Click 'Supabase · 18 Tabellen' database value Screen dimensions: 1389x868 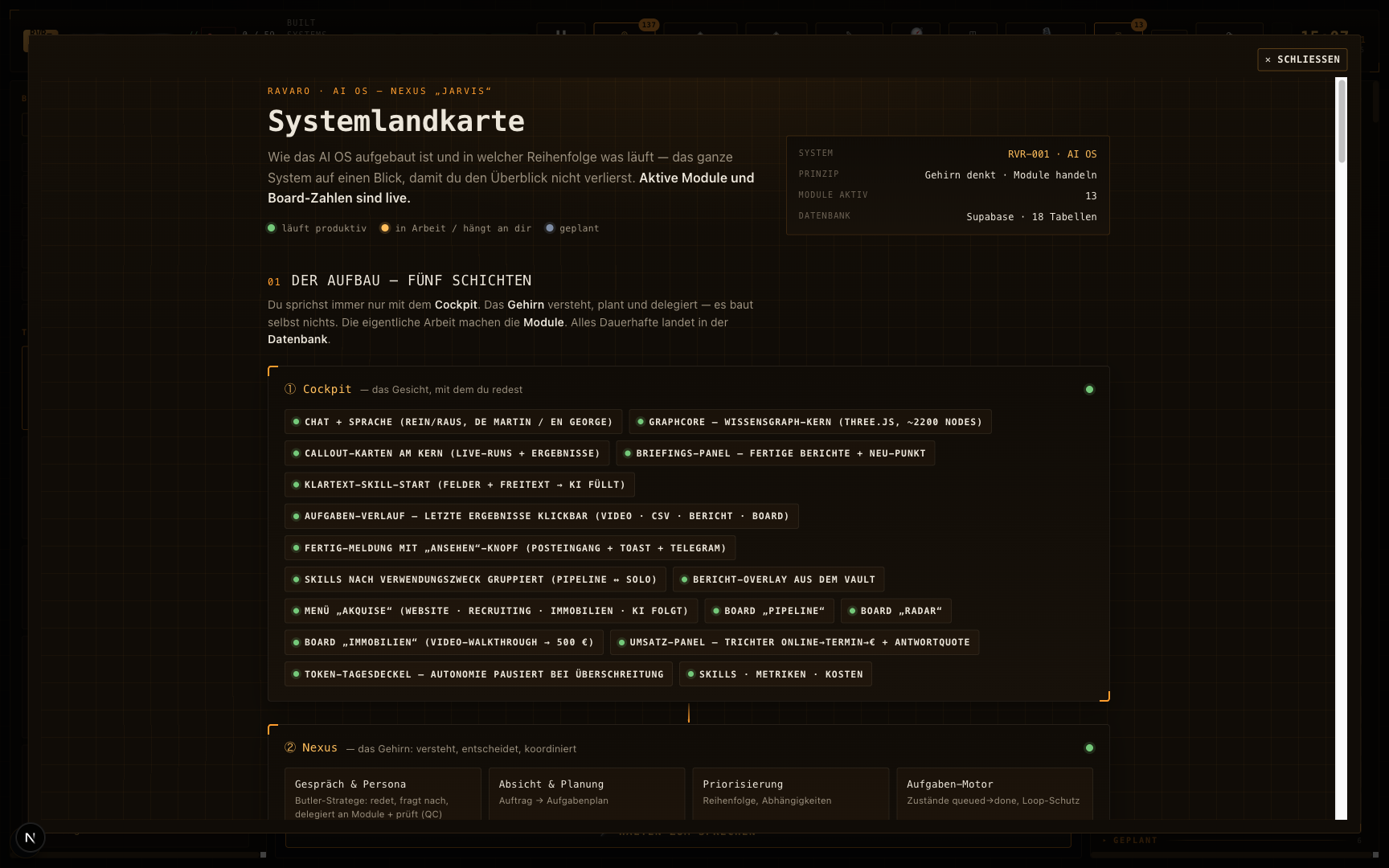[1031, 217]
